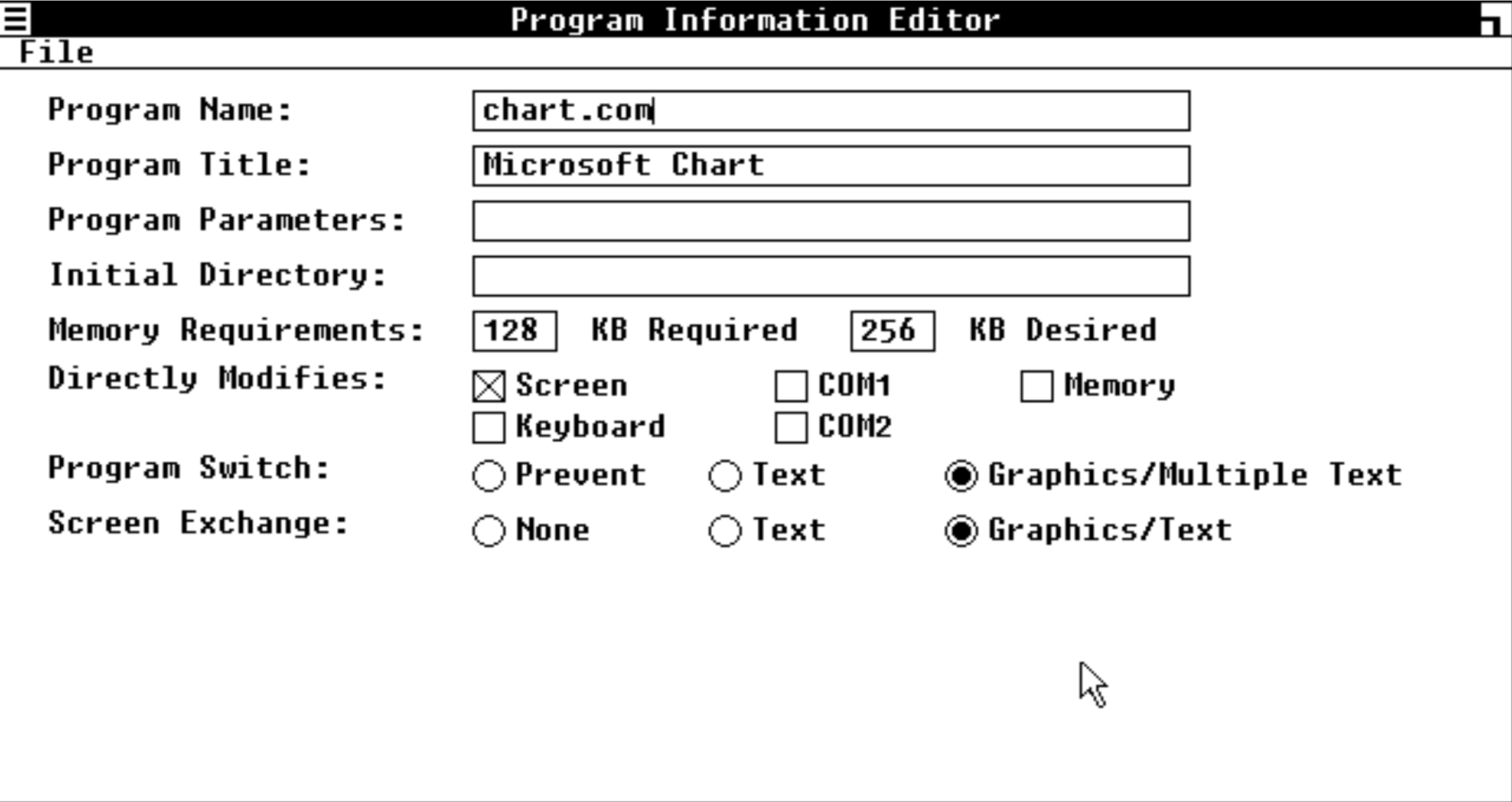The width and height of the screenshot is (1512, 802).
Task: Click the Program Information Editor title bar
Action: coord(755,19)
